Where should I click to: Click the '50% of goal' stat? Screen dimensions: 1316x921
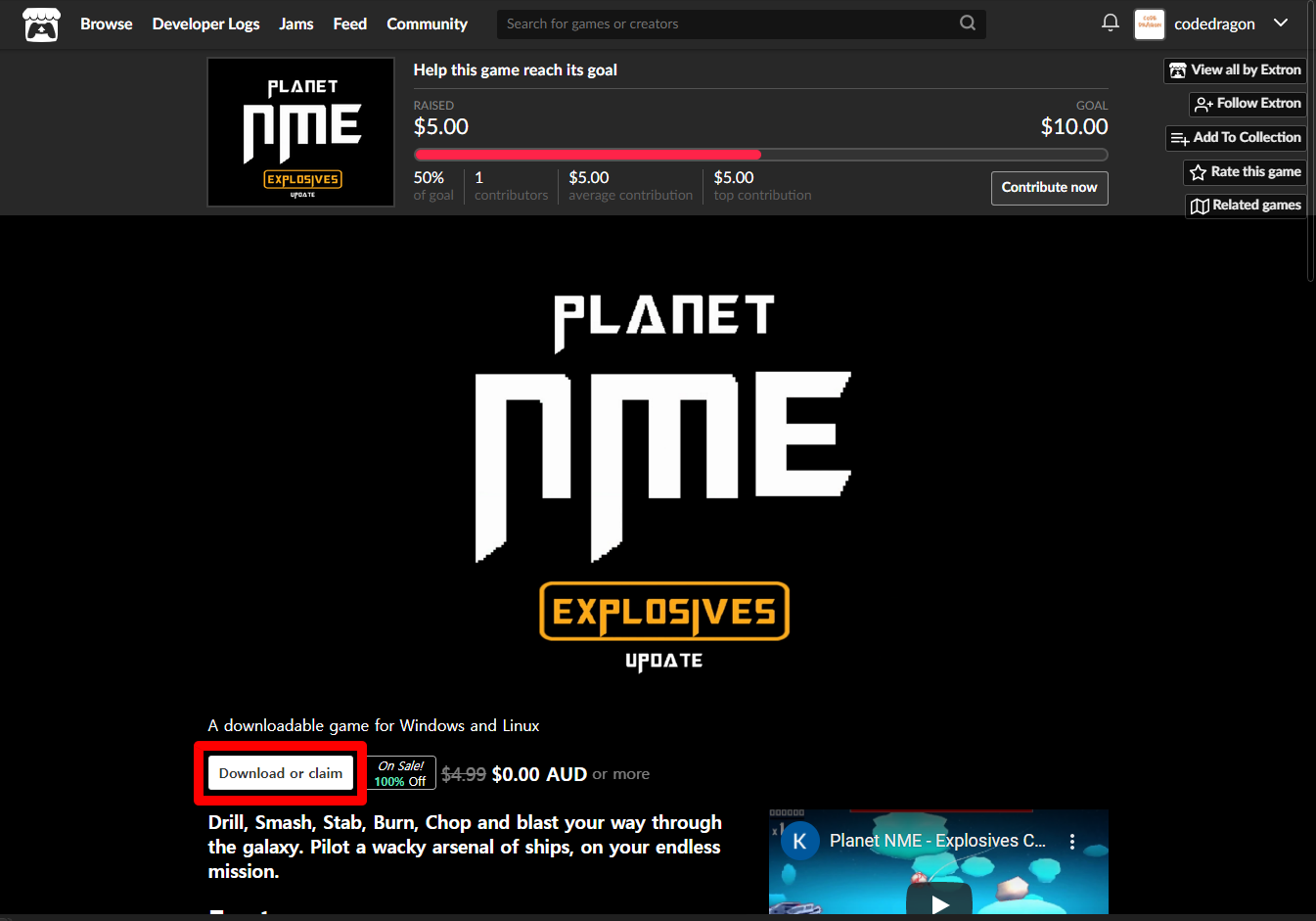click(433, 185)
